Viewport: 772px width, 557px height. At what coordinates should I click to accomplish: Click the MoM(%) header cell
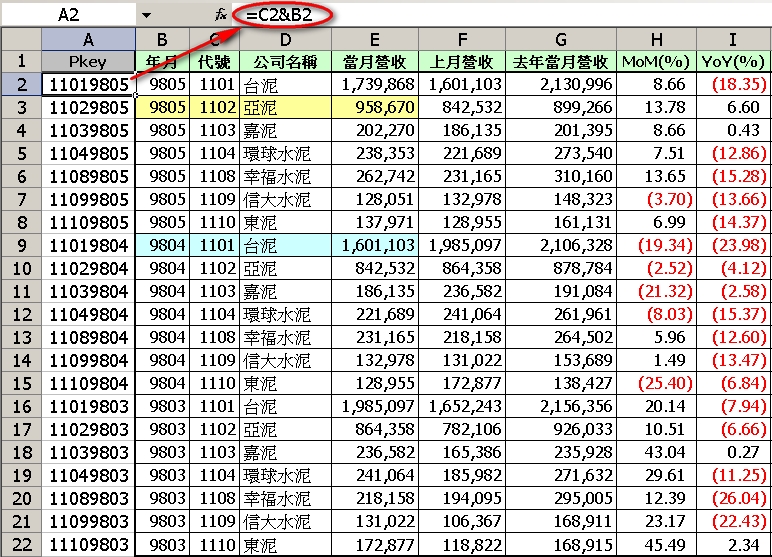click(x=656, y=61)
